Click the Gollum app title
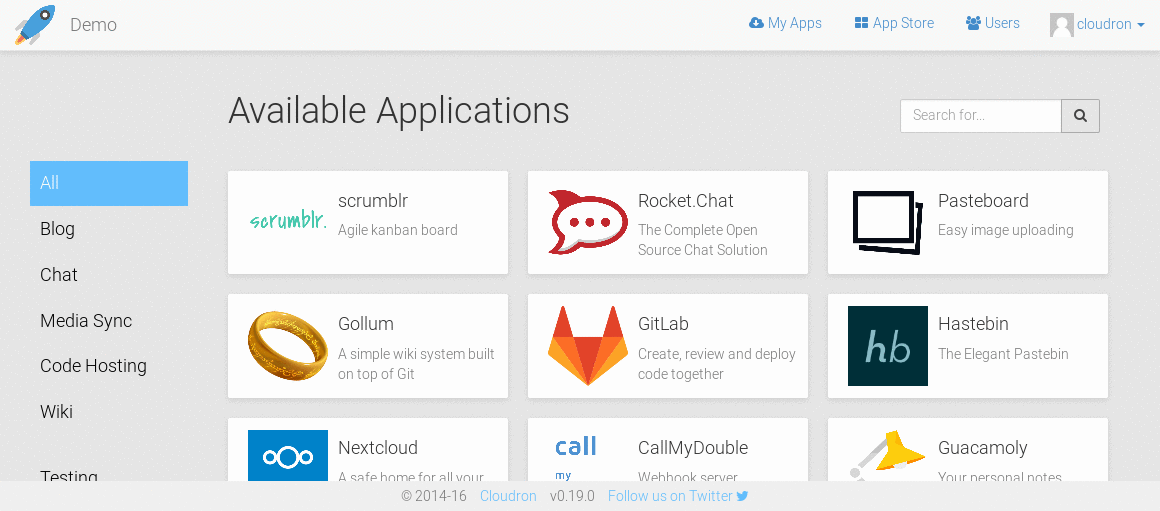Screen dimensions: 1160x511 coord(365,324)
